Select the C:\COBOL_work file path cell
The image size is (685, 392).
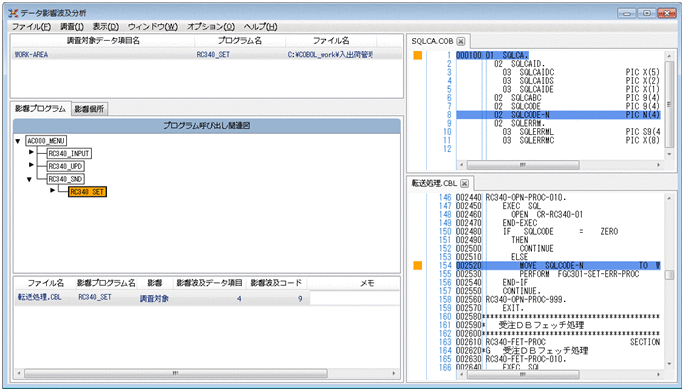(330, 55)
